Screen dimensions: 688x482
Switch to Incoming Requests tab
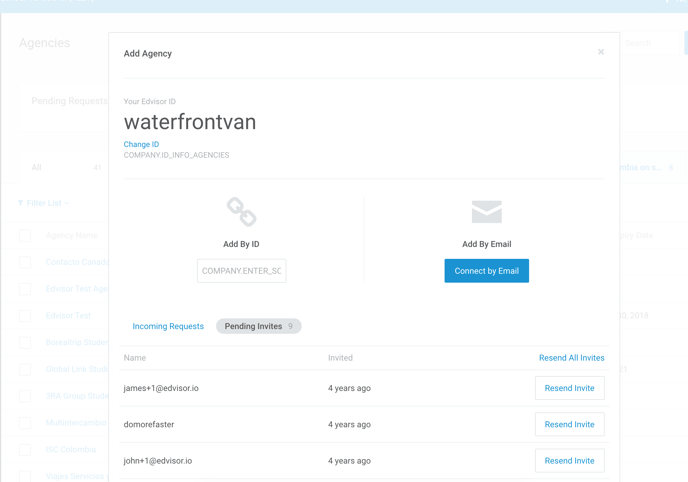coord(168,326)
